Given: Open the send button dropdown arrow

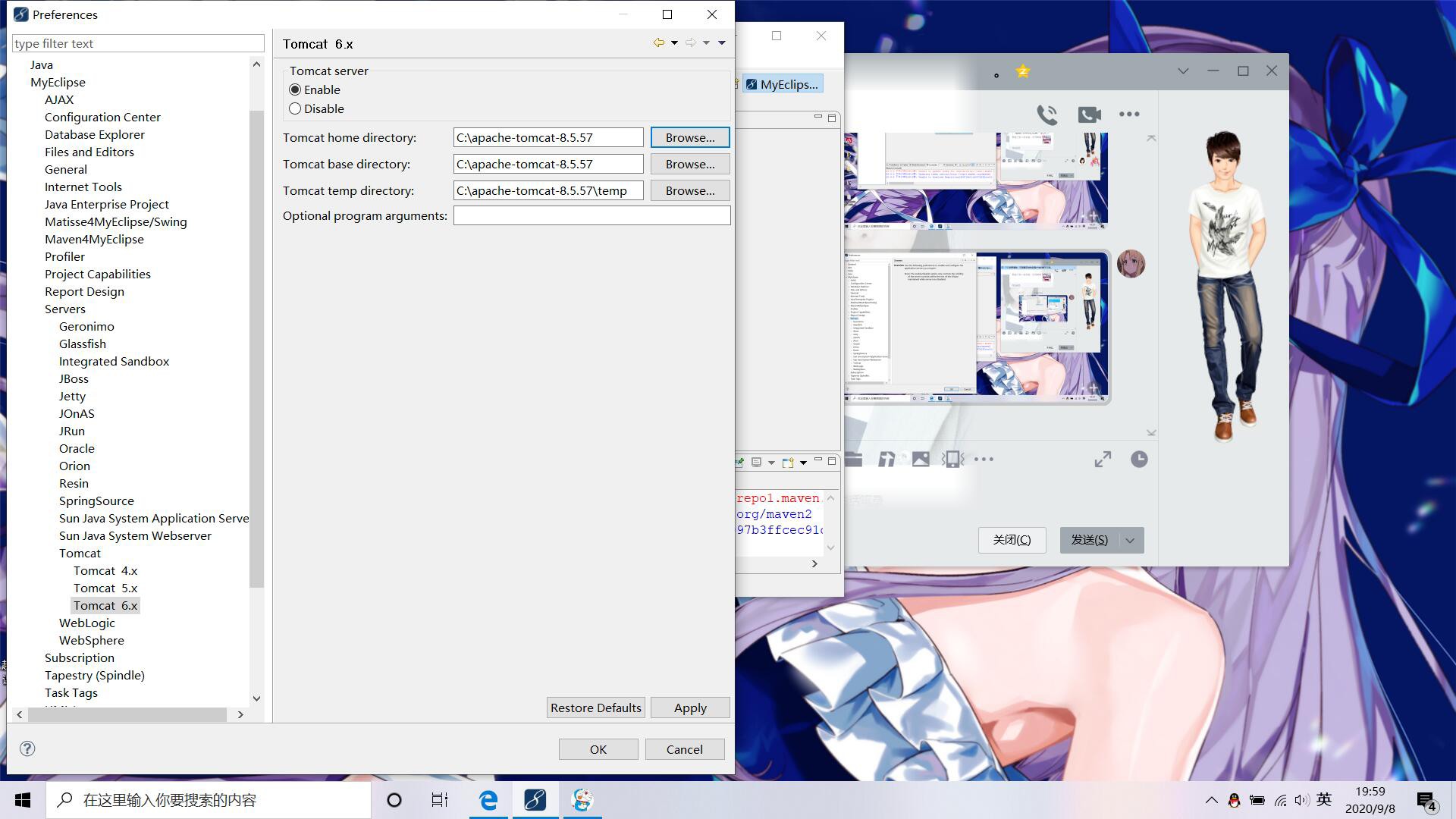Looking at the screenshot, I should (1130, 541).
